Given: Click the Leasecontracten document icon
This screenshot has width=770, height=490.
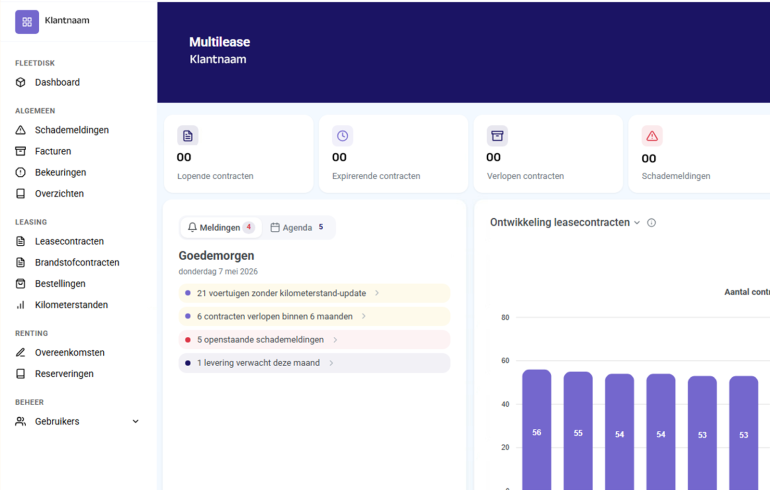Looking at the screenshot, I should [x=21, y=241].
